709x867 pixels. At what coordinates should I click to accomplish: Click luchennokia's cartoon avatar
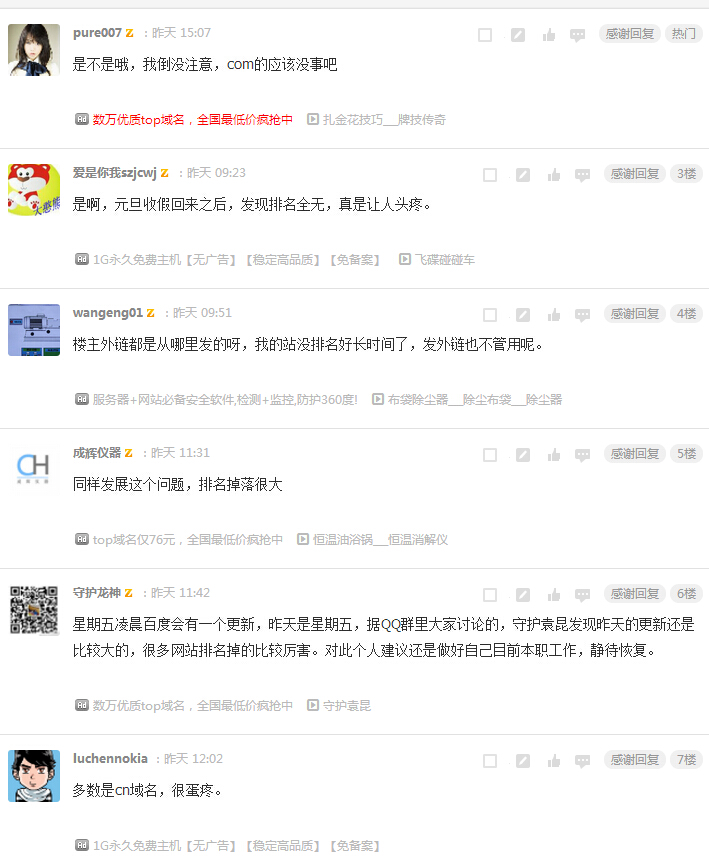34,776
